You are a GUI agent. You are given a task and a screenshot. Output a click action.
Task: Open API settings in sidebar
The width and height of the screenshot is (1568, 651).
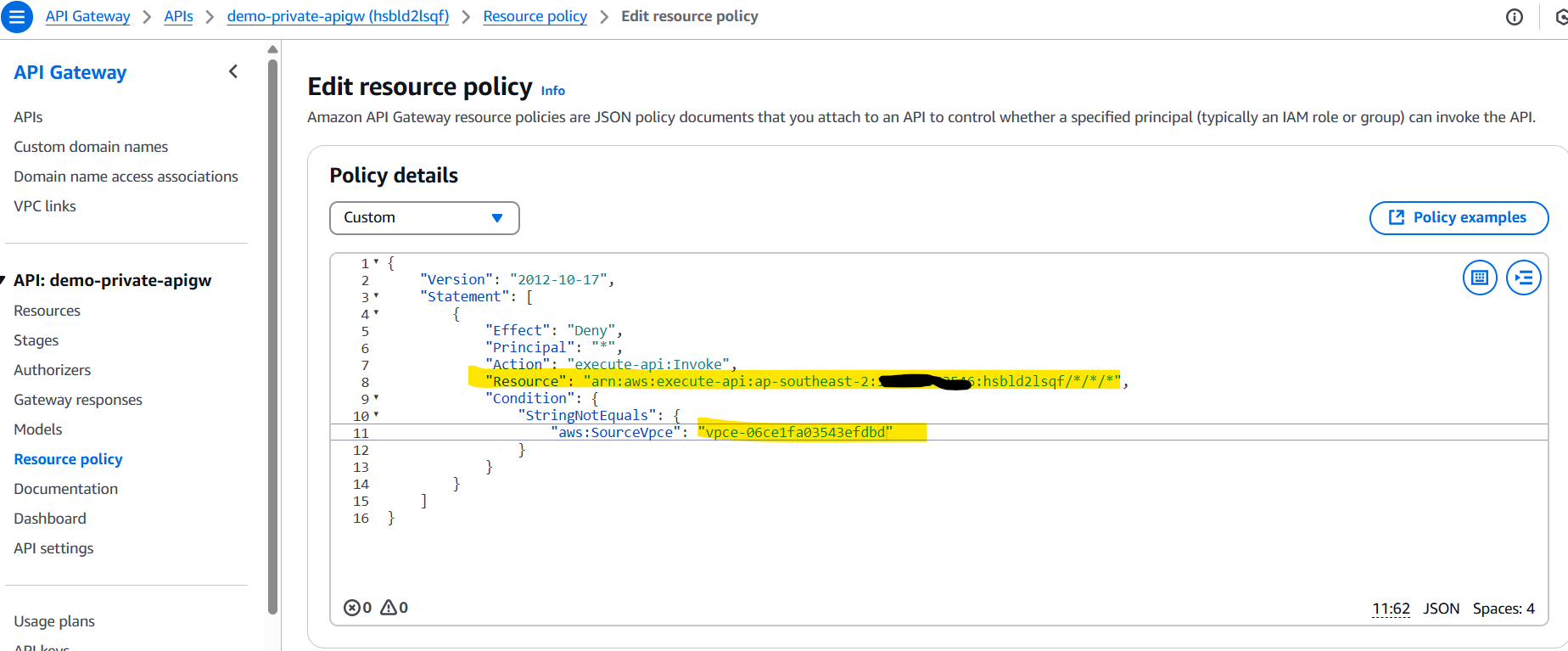coord(53,548)
